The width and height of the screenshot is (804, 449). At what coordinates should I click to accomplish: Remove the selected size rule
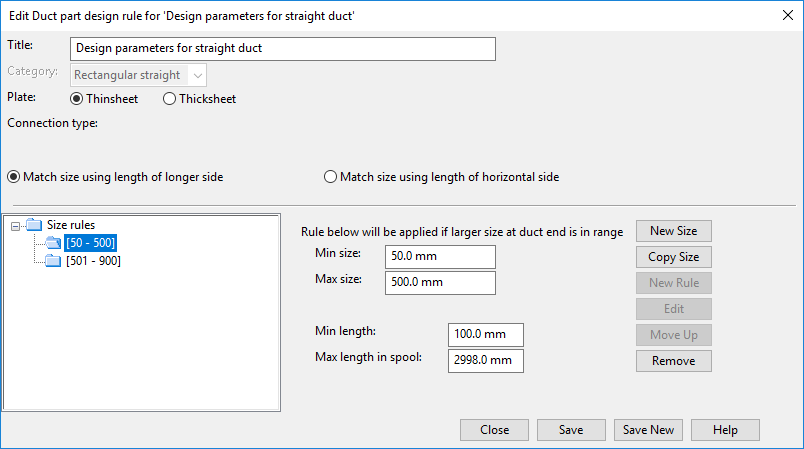click(673, 361)
